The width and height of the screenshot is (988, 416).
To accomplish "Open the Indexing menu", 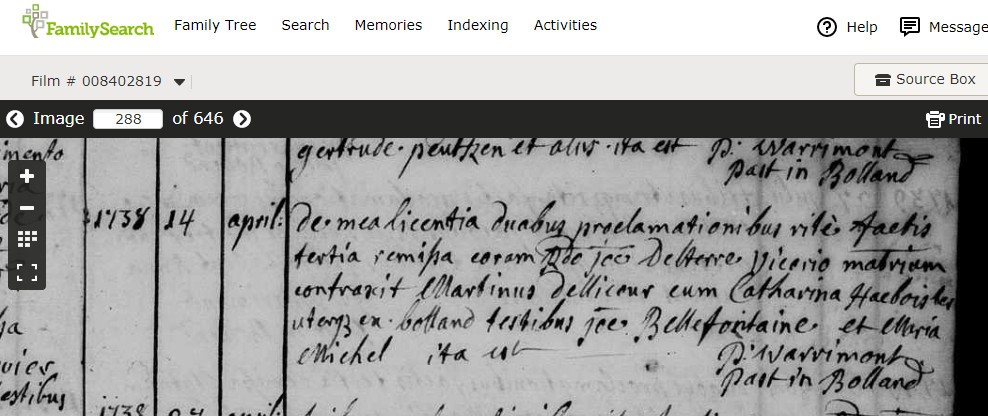I will point(478,25).
